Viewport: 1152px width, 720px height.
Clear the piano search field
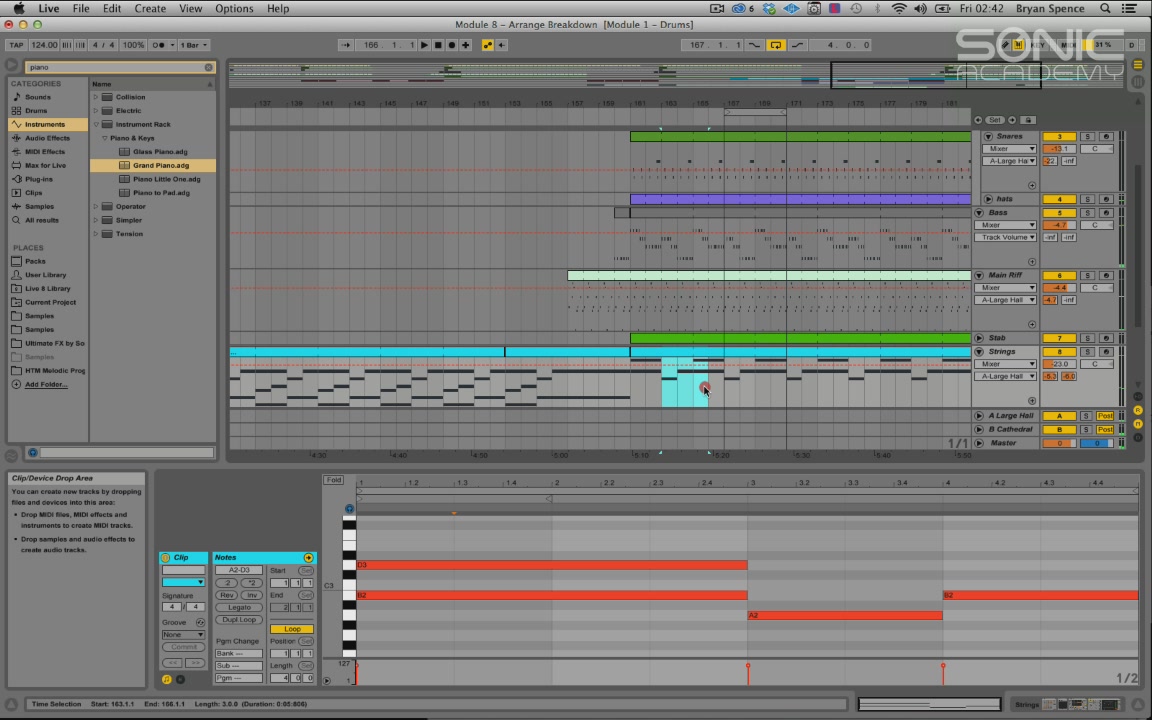coord(209,67)
